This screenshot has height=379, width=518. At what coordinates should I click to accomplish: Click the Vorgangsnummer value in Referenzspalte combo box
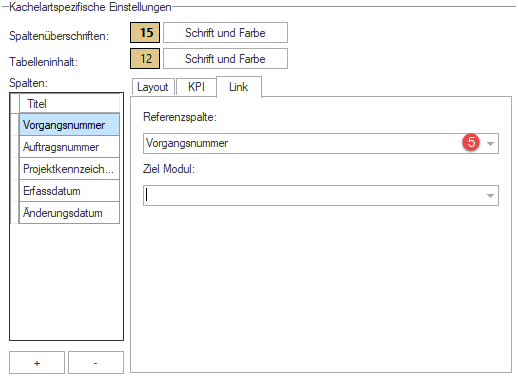pyautogui.click(x=187, y=143)
